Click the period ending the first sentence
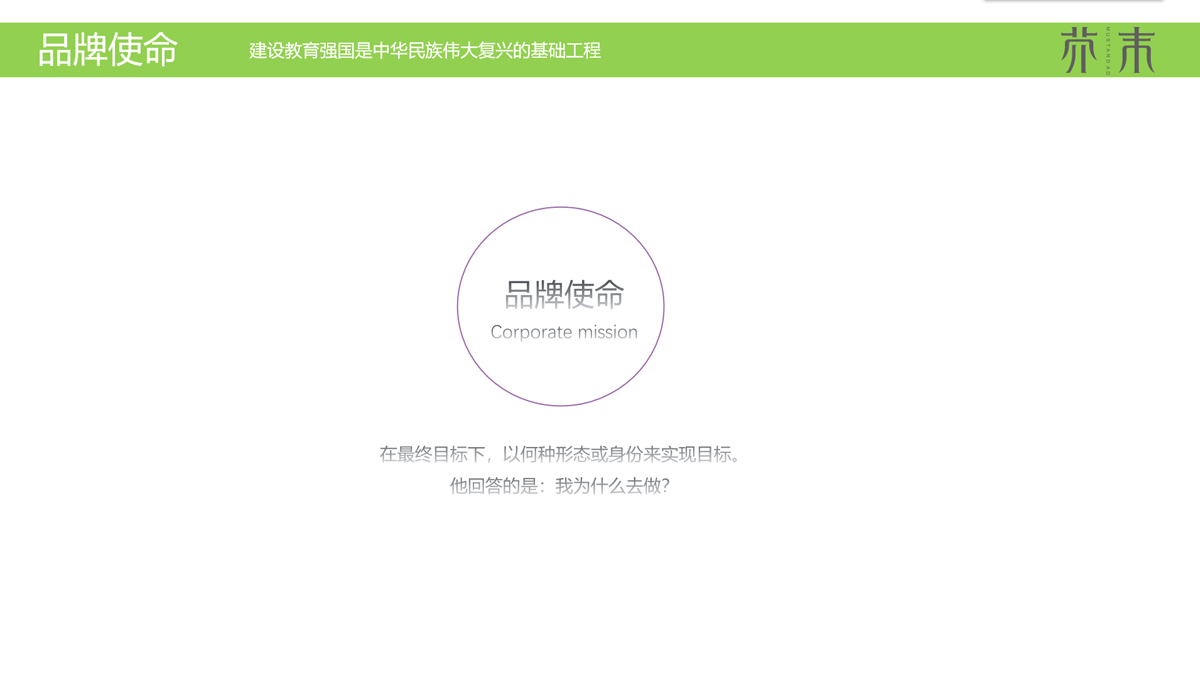This screenshot has height=675, width=1200. pyautogui.click(x=737, y=458)
